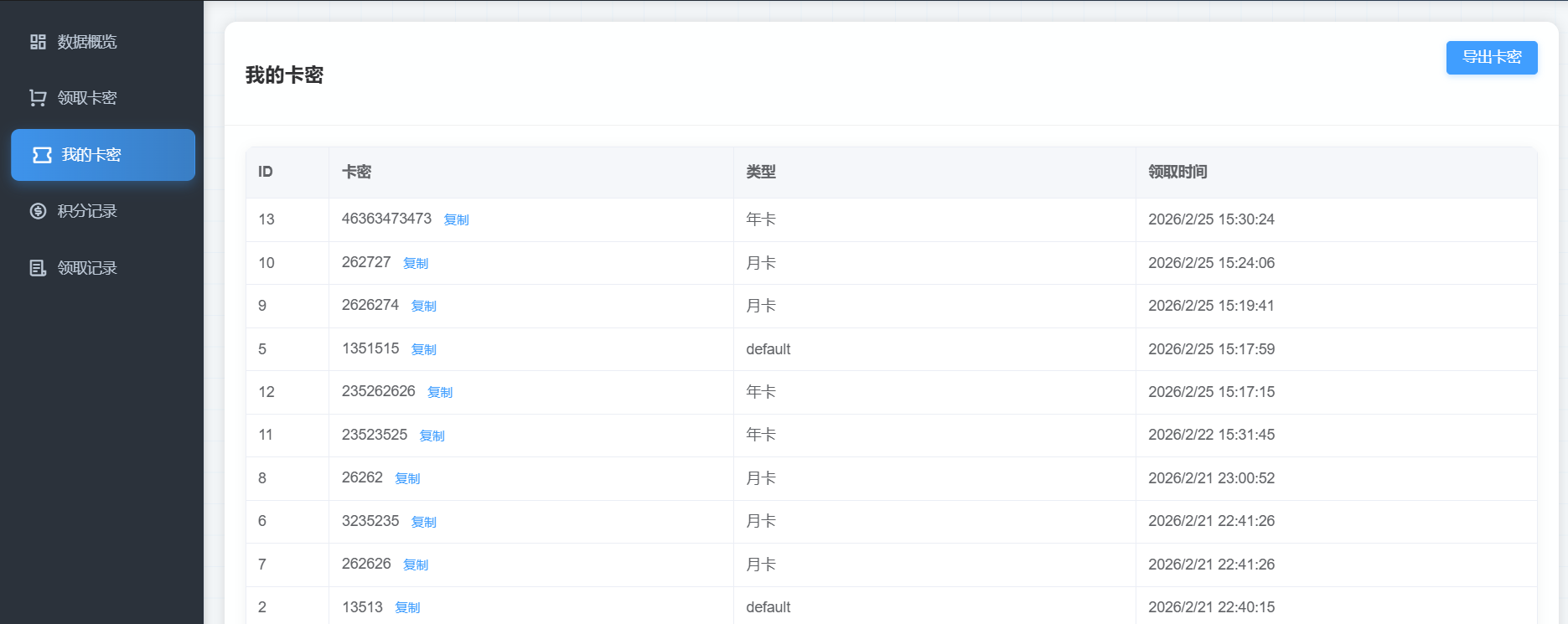Click 复制 beside 262626

416,565
